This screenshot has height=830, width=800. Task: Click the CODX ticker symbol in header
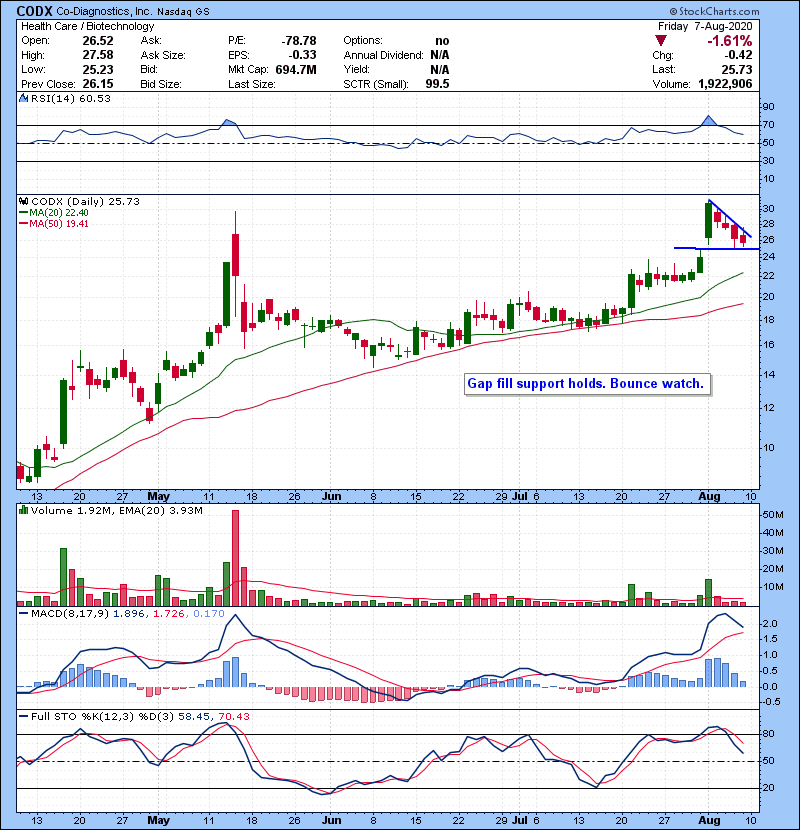(x=34, y=11)
